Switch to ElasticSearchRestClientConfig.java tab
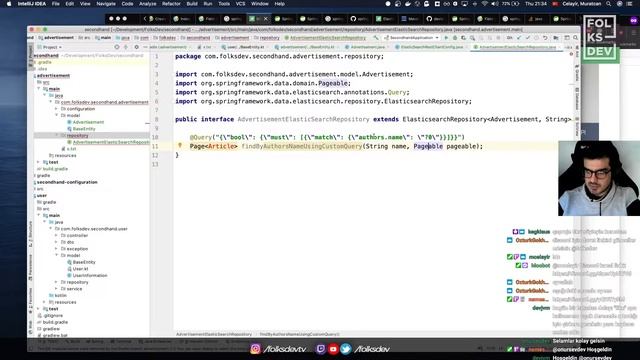The width and height of the screenshot is (640, 360). point(432,47)
